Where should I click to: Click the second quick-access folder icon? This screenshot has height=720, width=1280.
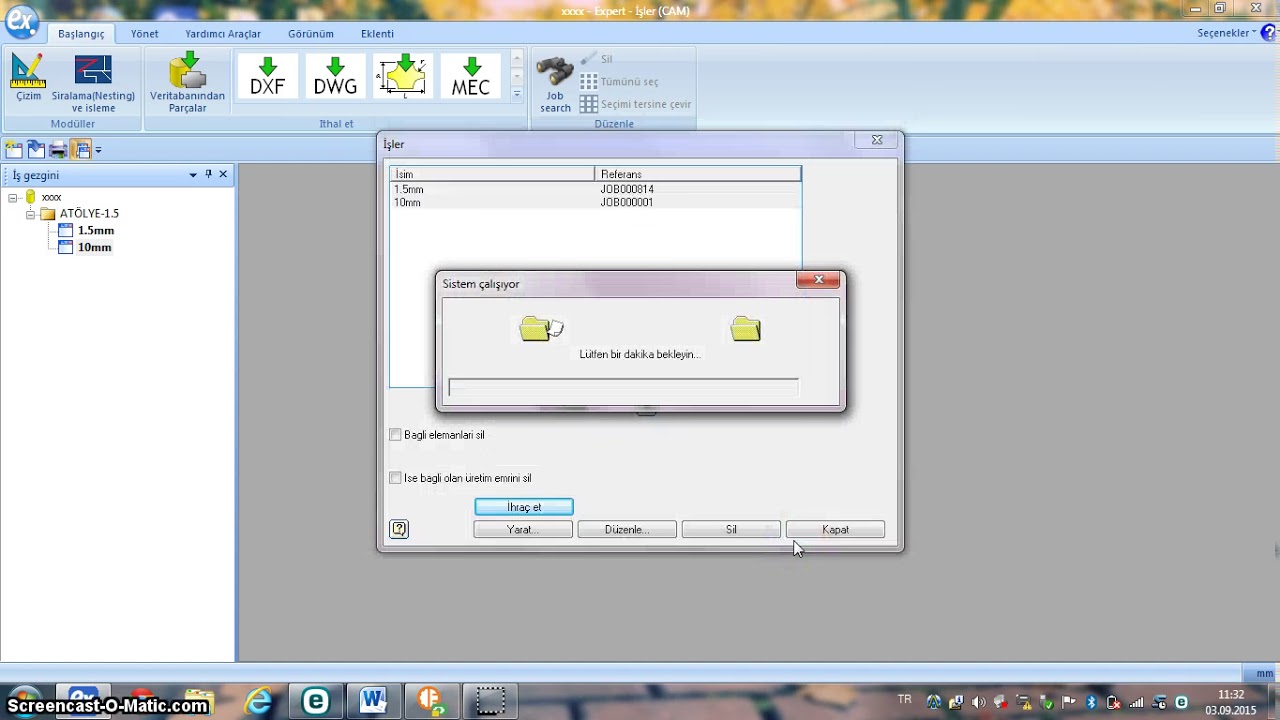click(36, 150)
